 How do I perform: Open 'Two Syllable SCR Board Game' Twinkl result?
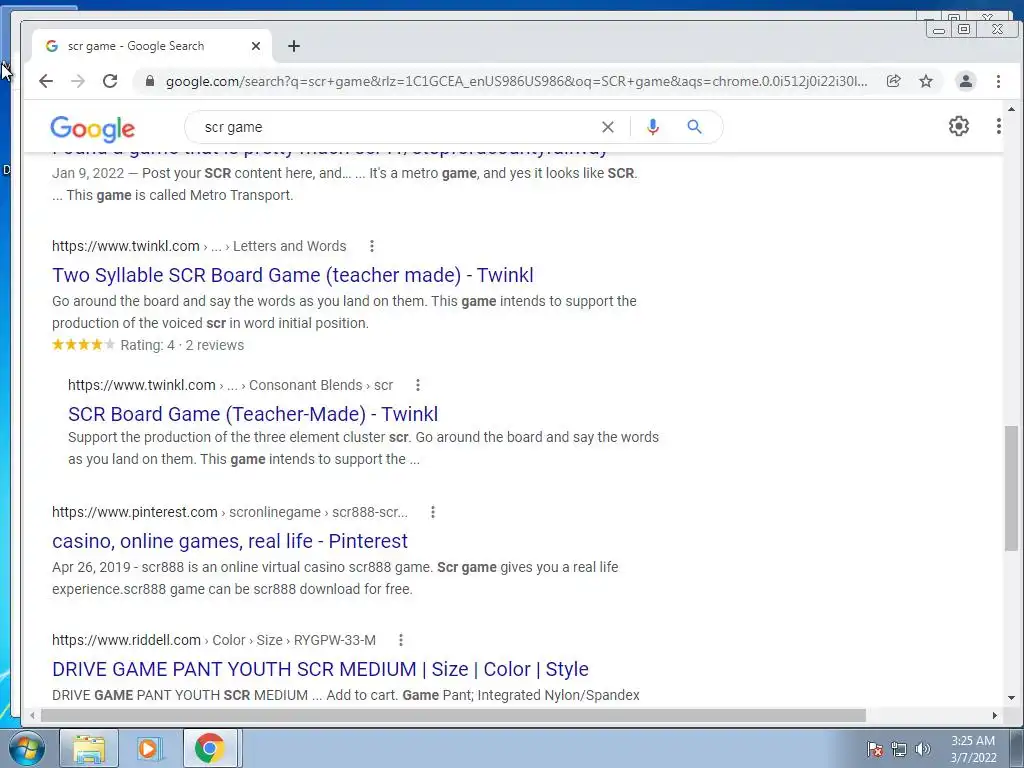293,275
